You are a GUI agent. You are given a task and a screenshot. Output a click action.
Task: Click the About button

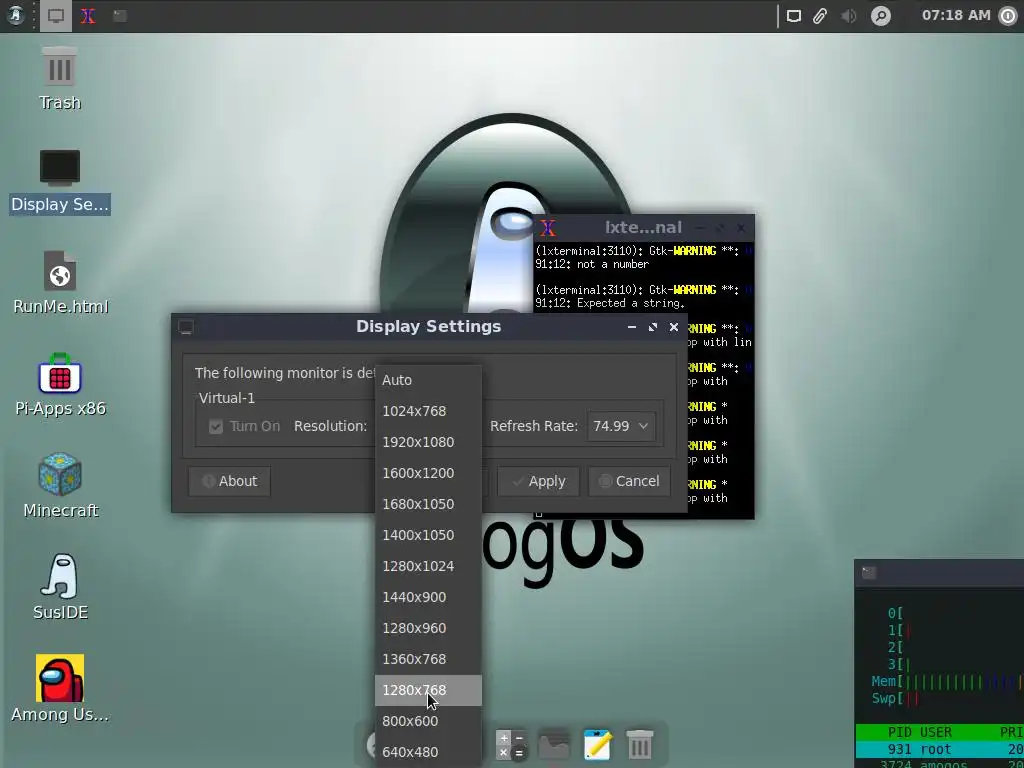click(229, 481)
